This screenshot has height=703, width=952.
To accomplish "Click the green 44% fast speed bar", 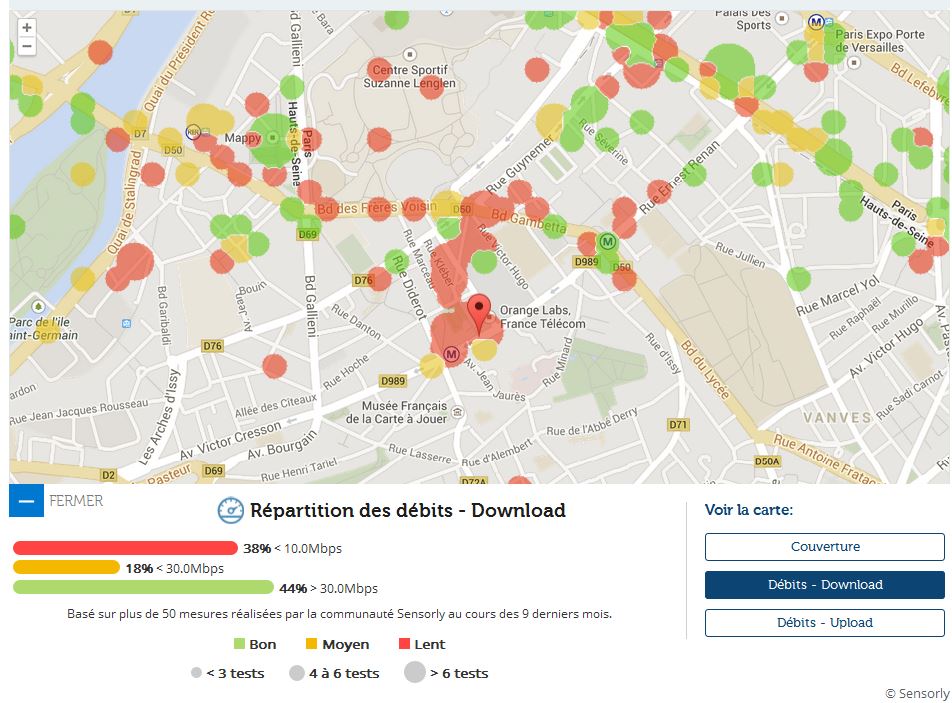I will click(x=143, y=588).
